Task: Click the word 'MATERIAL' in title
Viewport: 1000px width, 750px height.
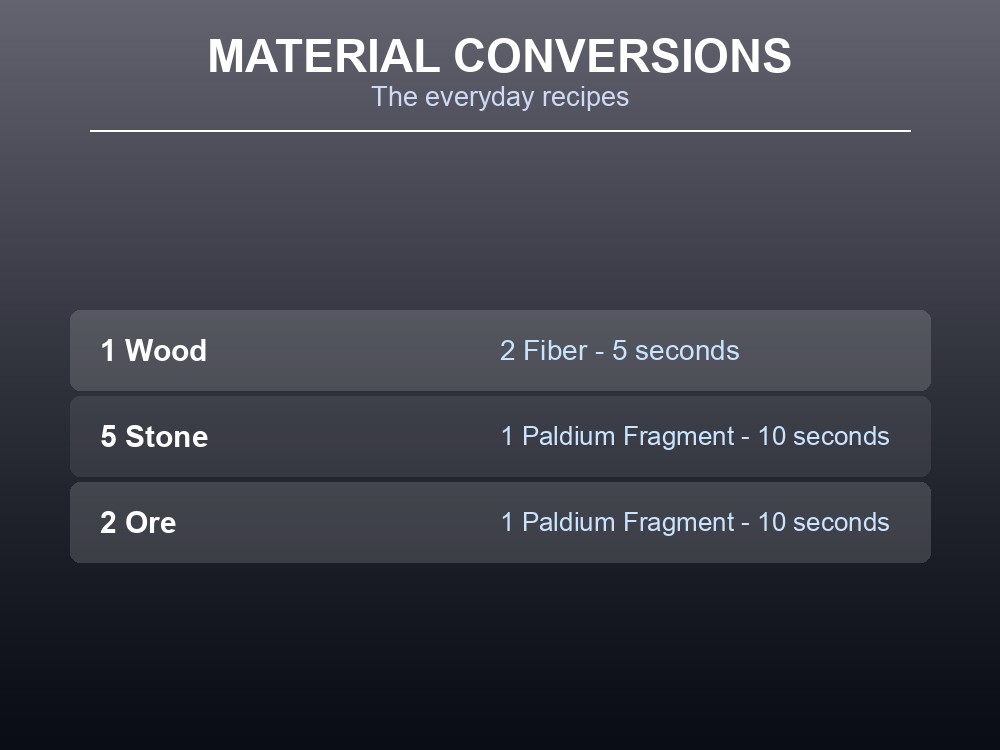Action: [x=324, y=56]
